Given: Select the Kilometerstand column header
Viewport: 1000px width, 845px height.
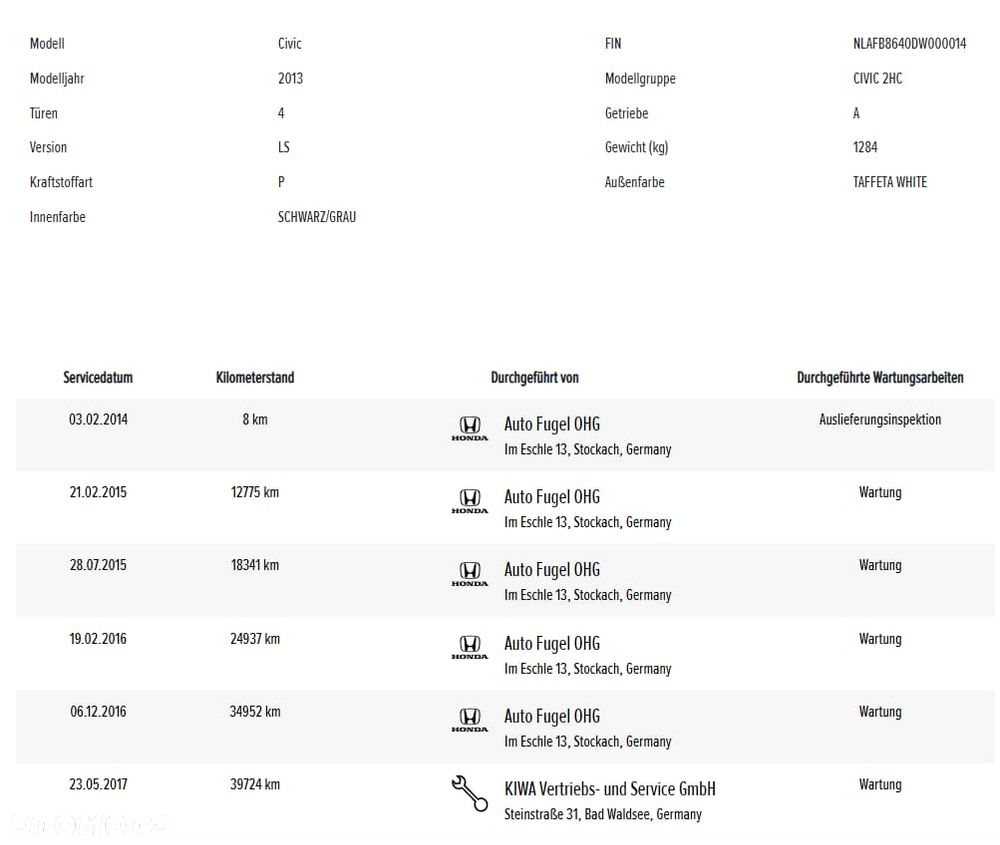Looking at the screenshot, I should [x=255, y=378].
